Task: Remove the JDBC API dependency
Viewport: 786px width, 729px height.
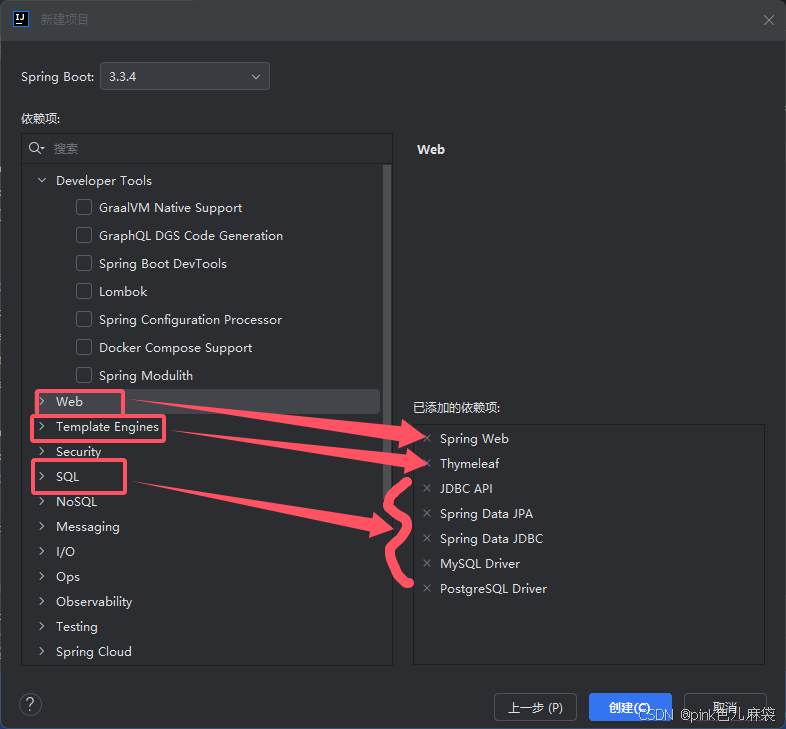Action: (427, 488)
